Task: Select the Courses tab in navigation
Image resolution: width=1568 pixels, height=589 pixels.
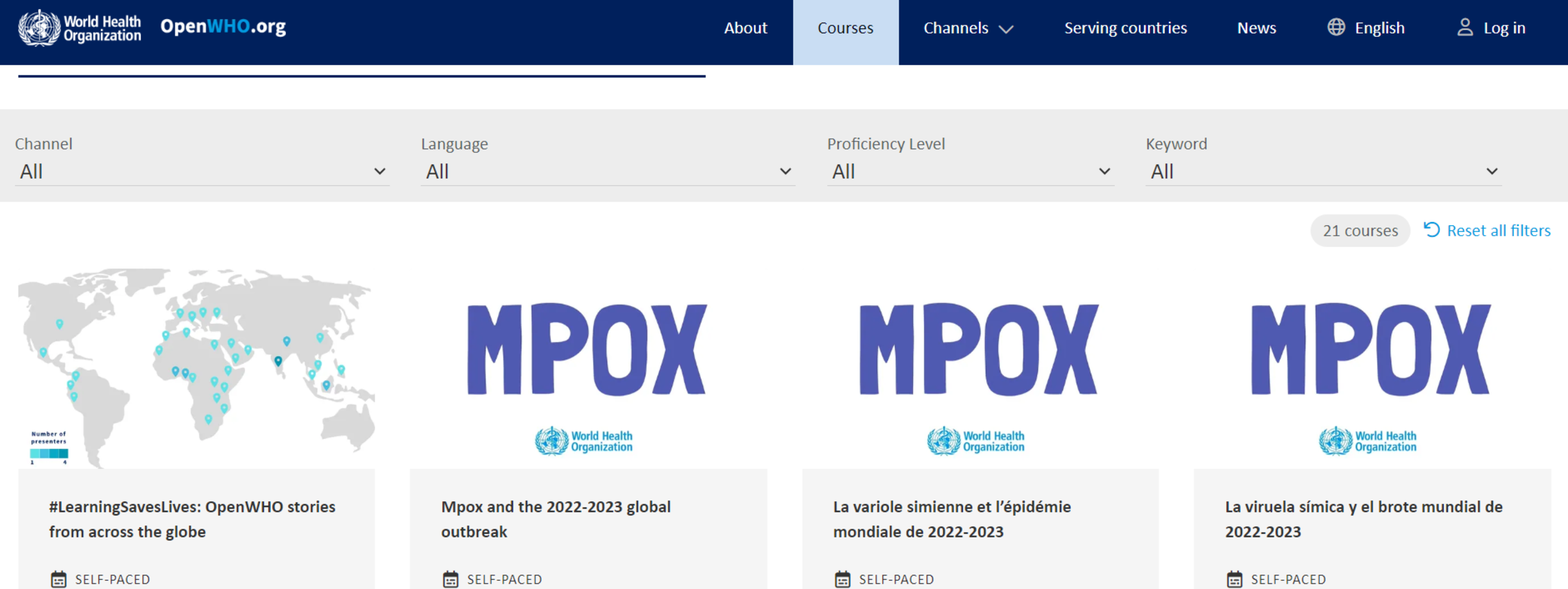Action: (845, 28)
